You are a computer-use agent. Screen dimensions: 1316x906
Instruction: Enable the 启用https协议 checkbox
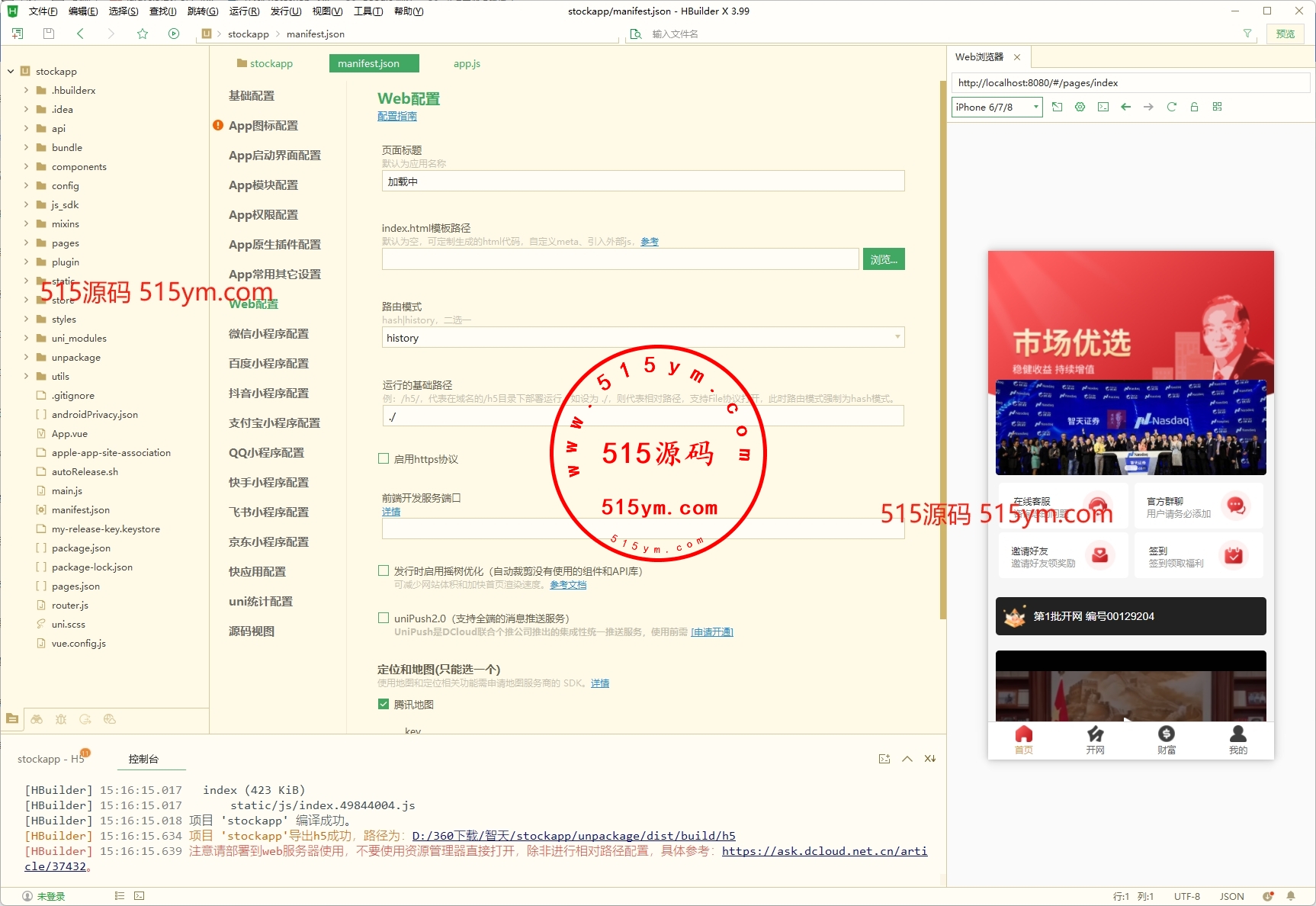[x=384, y=458]
